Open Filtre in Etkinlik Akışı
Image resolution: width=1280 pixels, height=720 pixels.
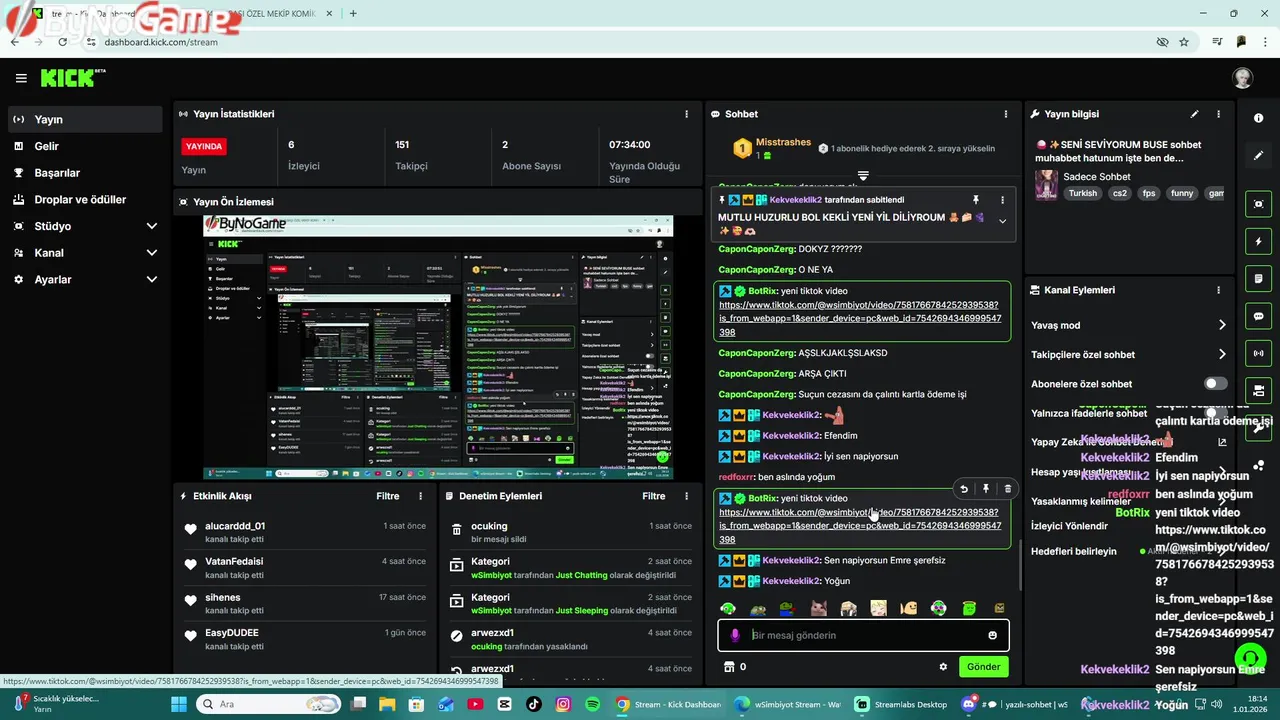[x=387, y=496]
